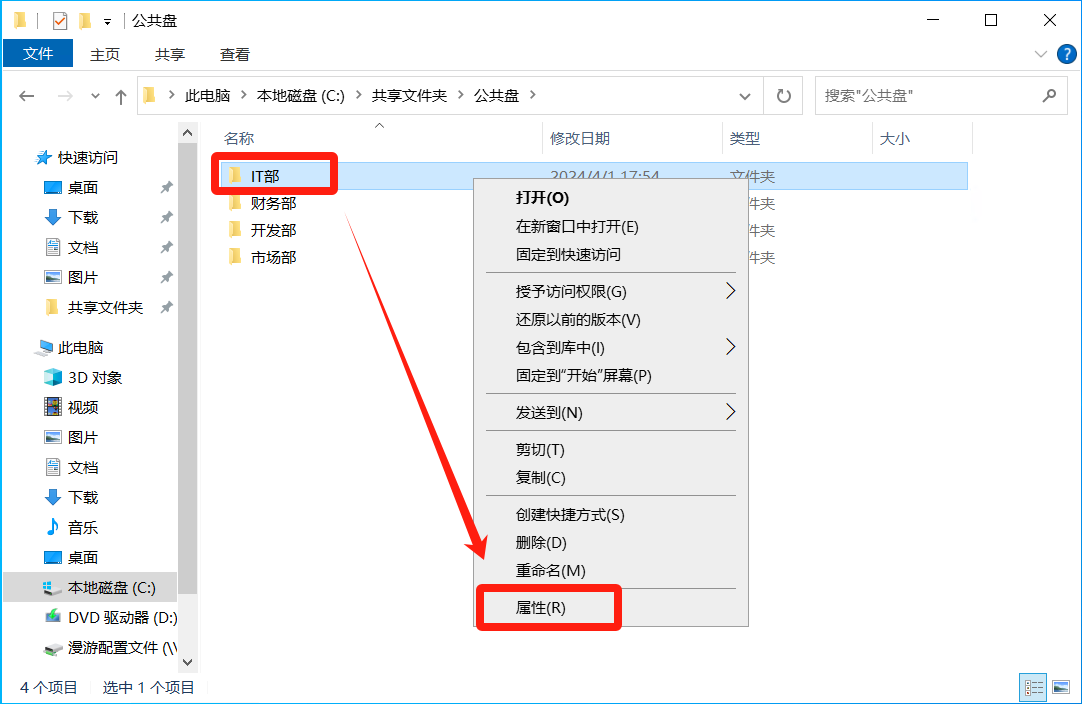Open 音乐 folder in the sidebar
The width and height of the screenshot is (1082, 704).
tap(82, 527)
